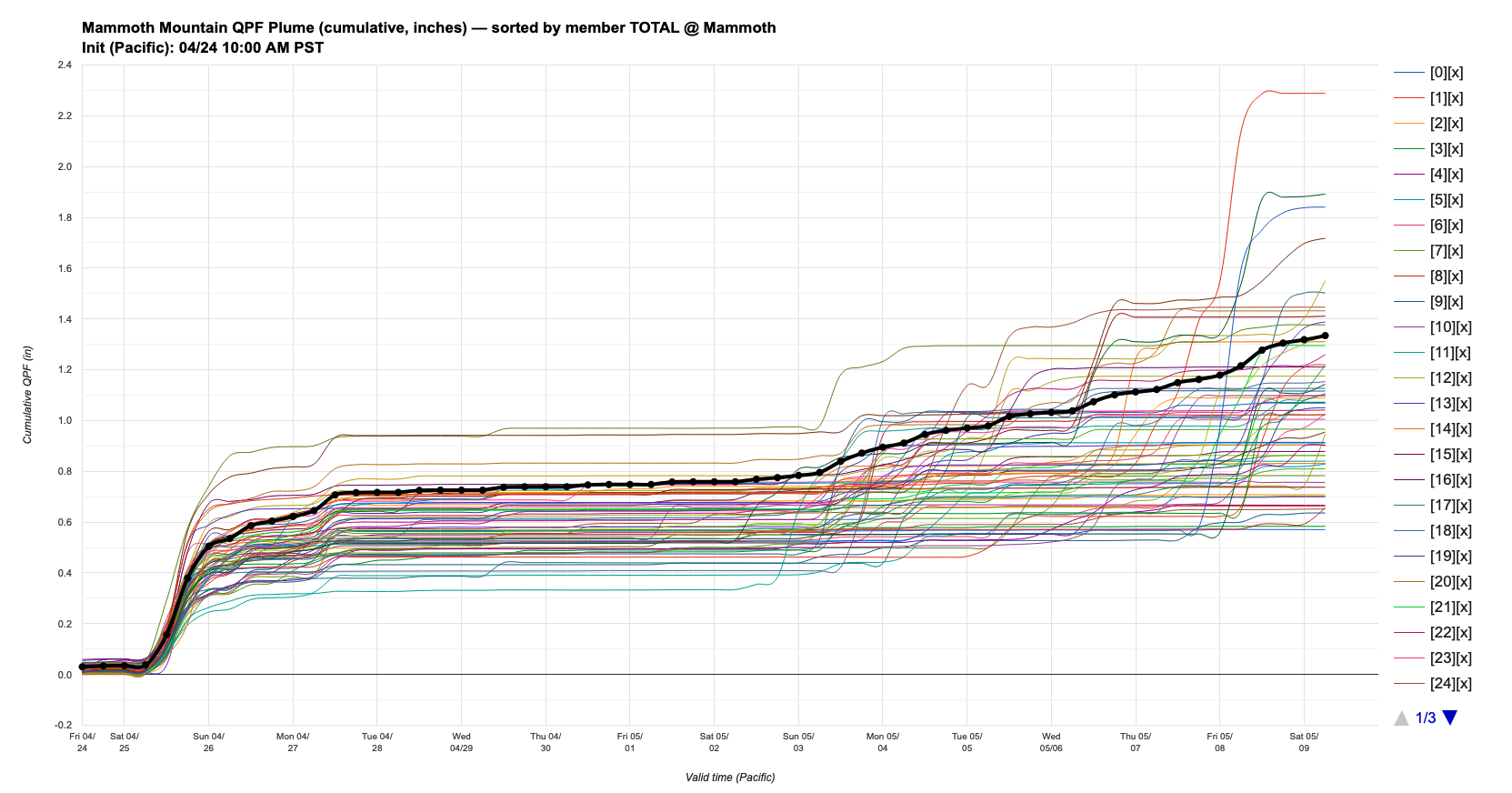Click x-axis label Sun 05/03
1512x793 pixels.
[798, 742]
